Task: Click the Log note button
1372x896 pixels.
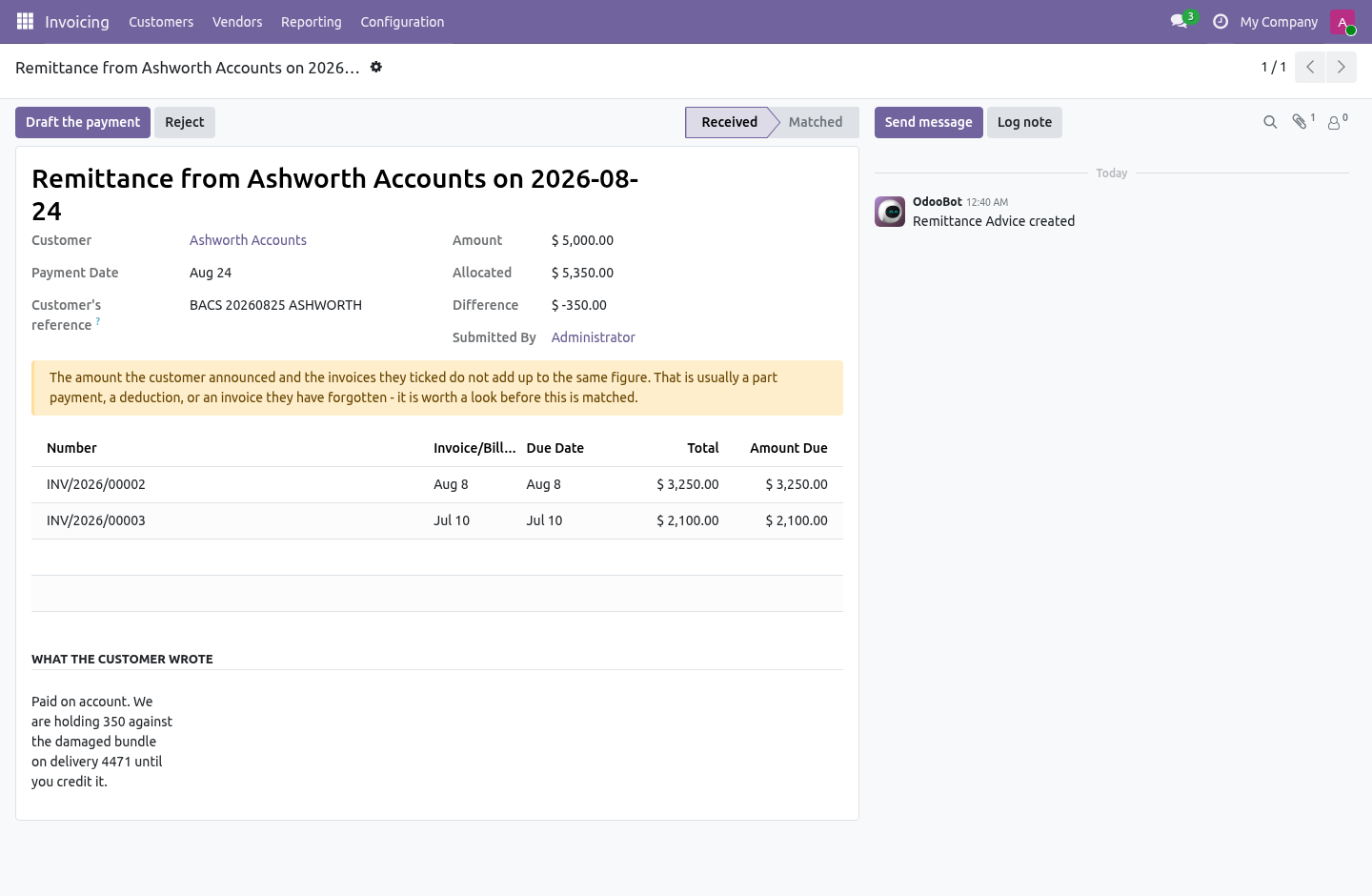Action: pos(1024,122)
